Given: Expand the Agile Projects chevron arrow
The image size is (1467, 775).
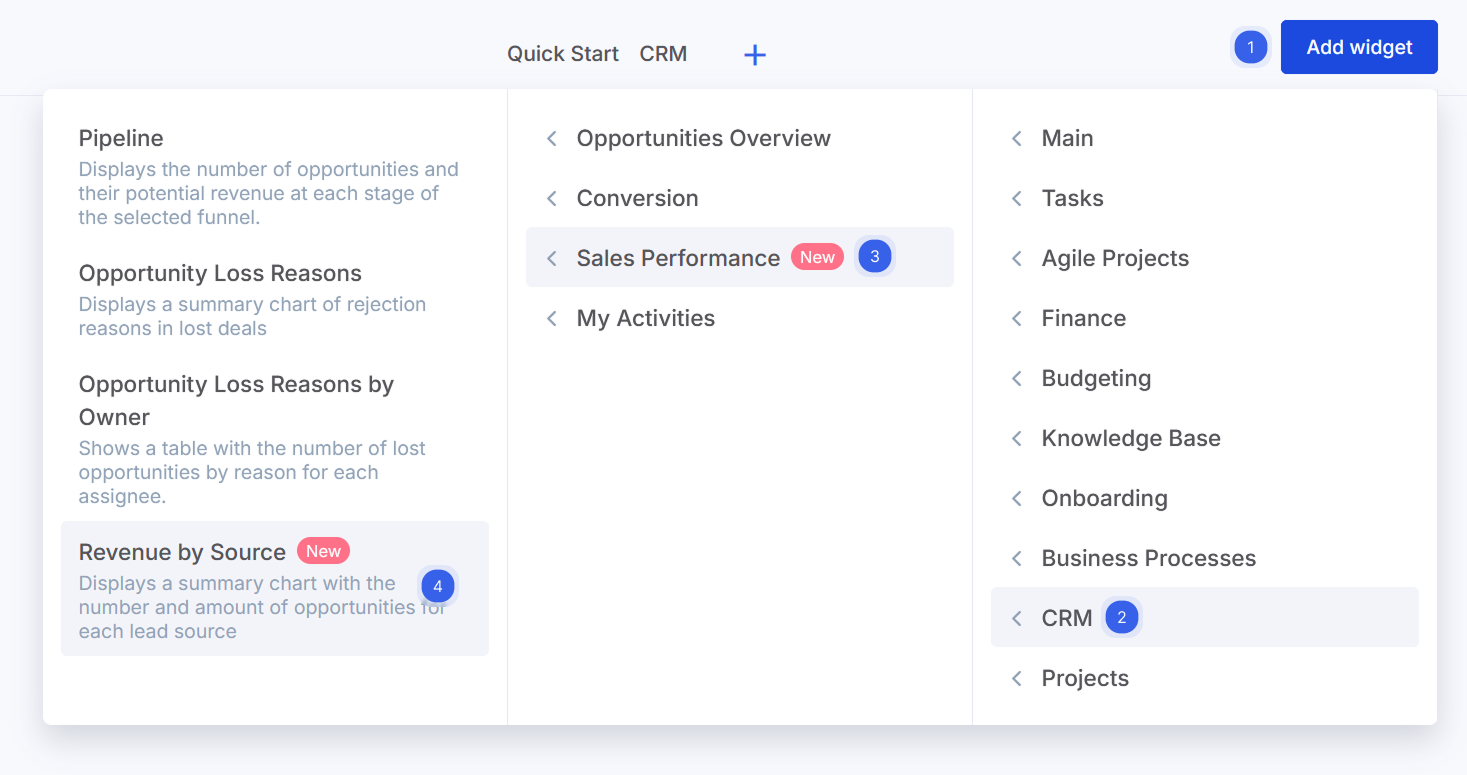Looking at the screenshot, I should (1017, 259).
